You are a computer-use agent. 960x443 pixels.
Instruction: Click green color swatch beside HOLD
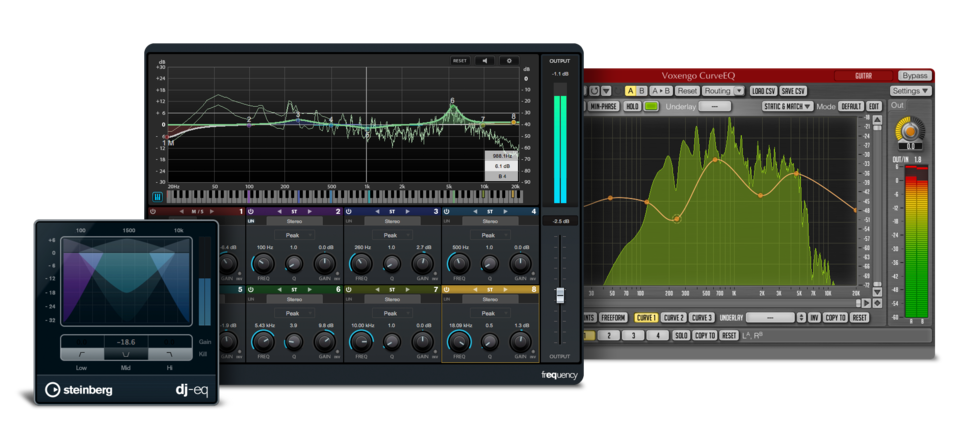point(651,106)
